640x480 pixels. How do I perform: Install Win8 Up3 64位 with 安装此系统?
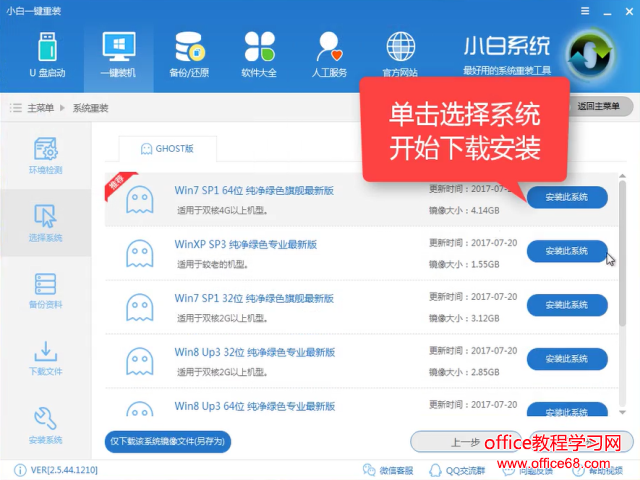[x=567, y=409]
